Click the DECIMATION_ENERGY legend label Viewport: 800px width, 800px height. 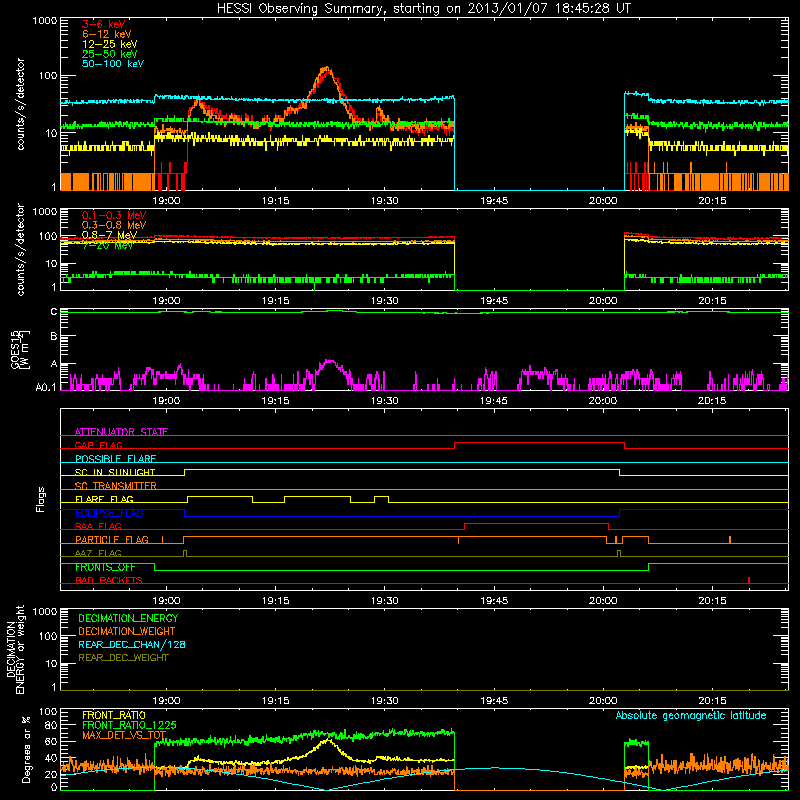(128, 618)
